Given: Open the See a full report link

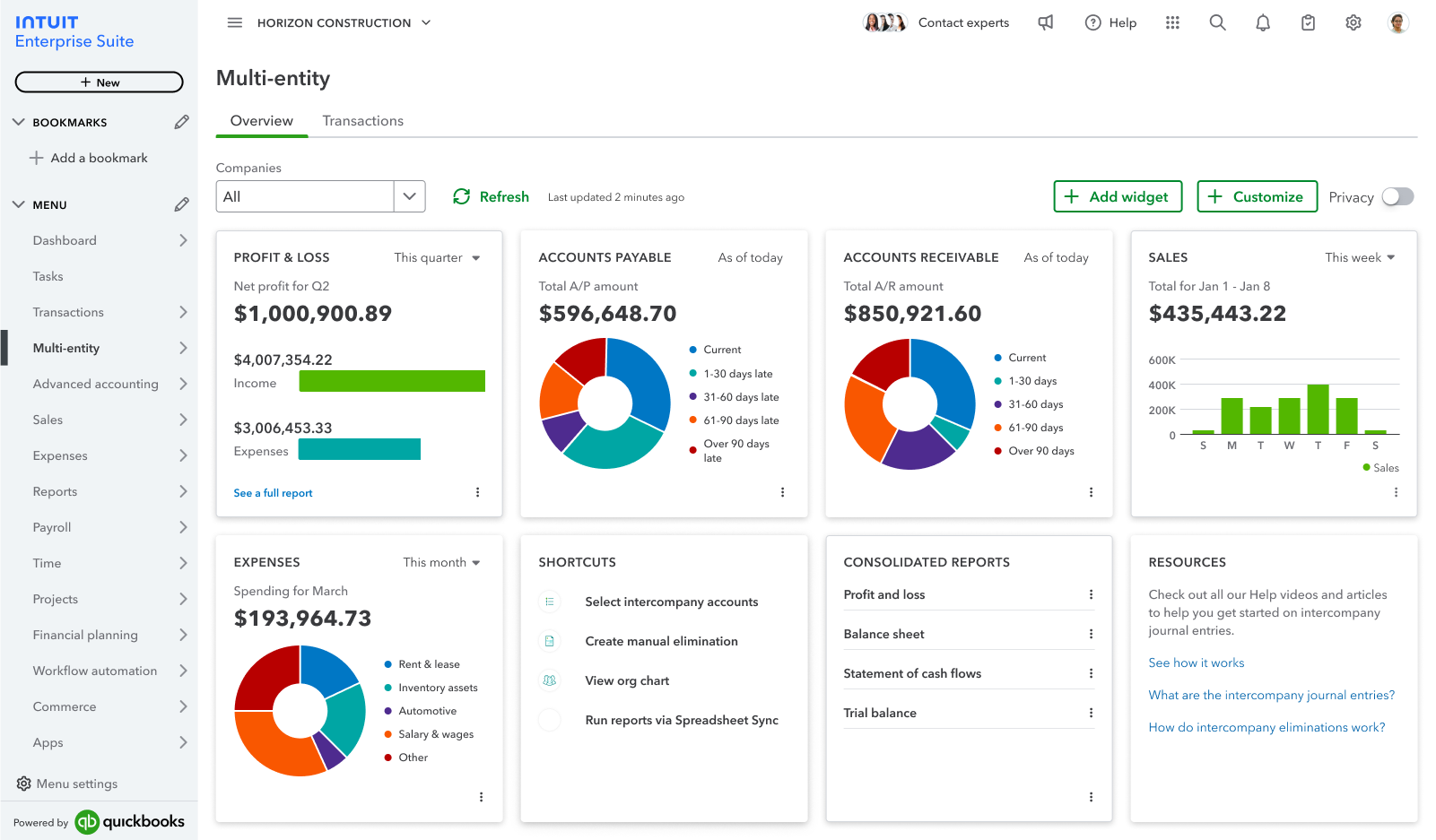Looking at the screenshot, I should (273, 492).
